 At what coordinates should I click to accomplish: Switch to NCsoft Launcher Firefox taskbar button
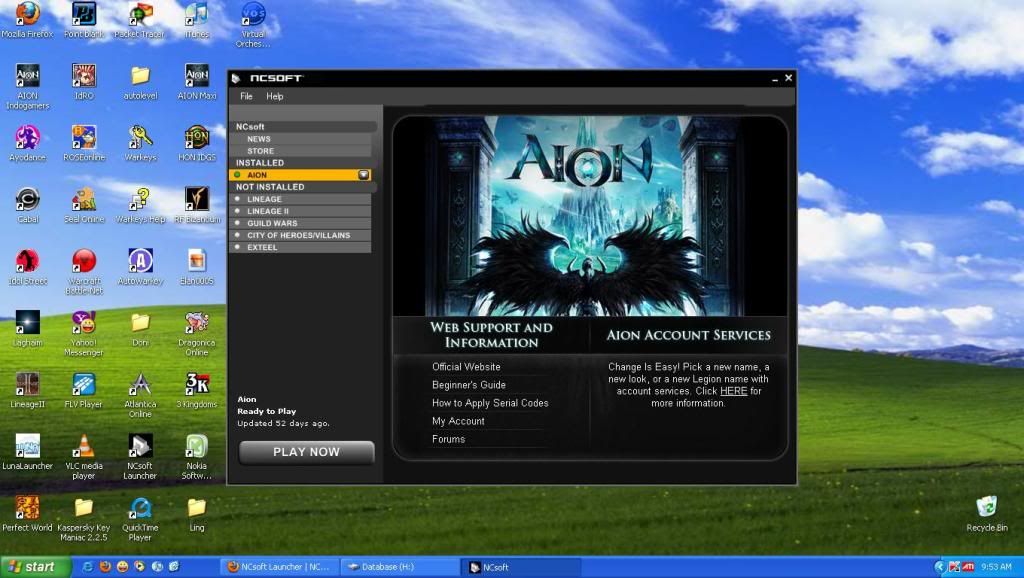[x=280, y=567]
